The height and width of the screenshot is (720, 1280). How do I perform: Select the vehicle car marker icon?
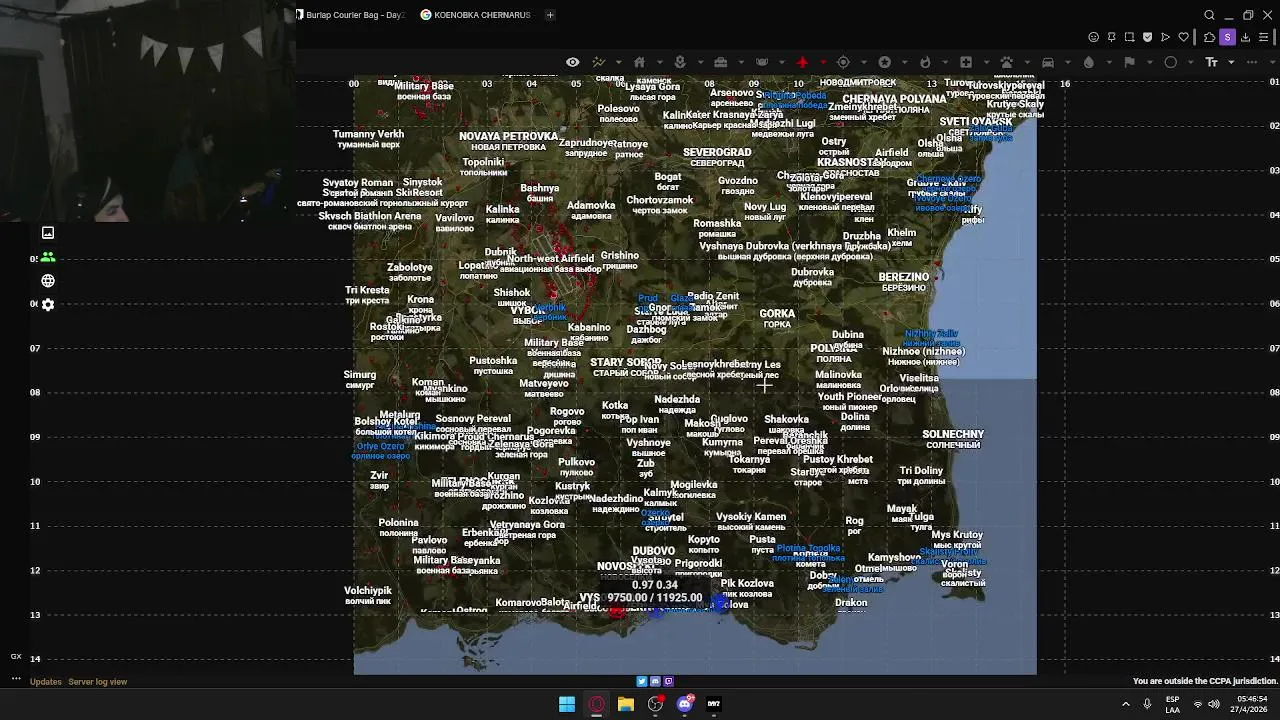pyautogui.click(x=1048, y=62)
